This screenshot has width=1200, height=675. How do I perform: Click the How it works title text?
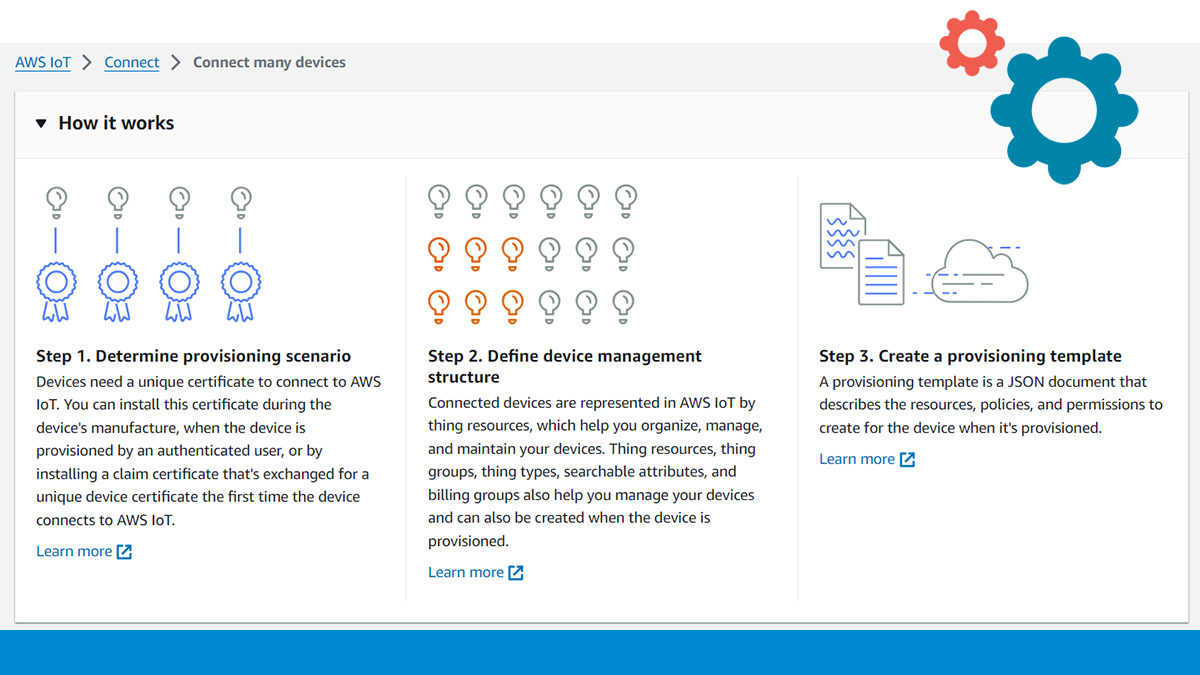click(x=116, y=123)
